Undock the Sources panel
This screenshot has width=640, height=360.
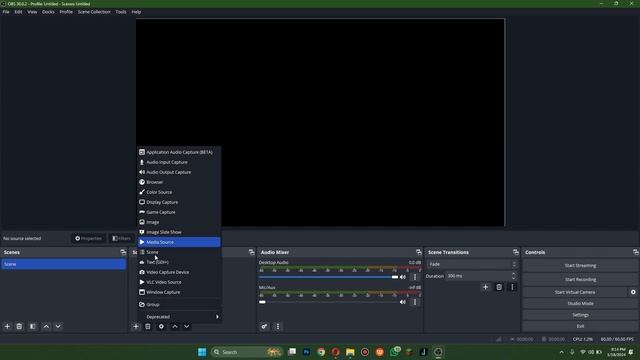click(251, 252)
